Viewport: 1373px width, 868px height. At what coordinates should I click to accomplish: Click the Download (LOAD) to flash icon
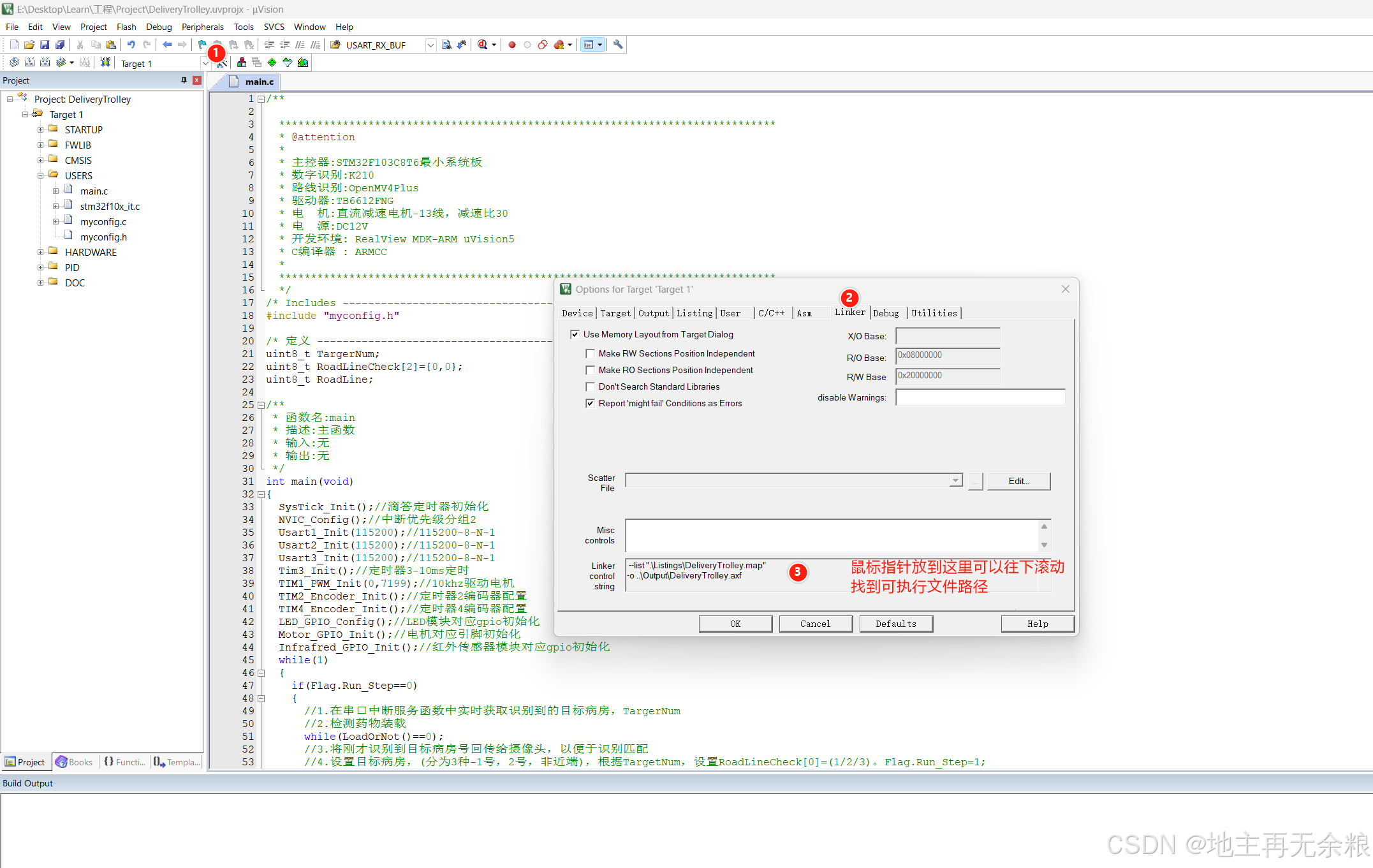pos(105,63)
